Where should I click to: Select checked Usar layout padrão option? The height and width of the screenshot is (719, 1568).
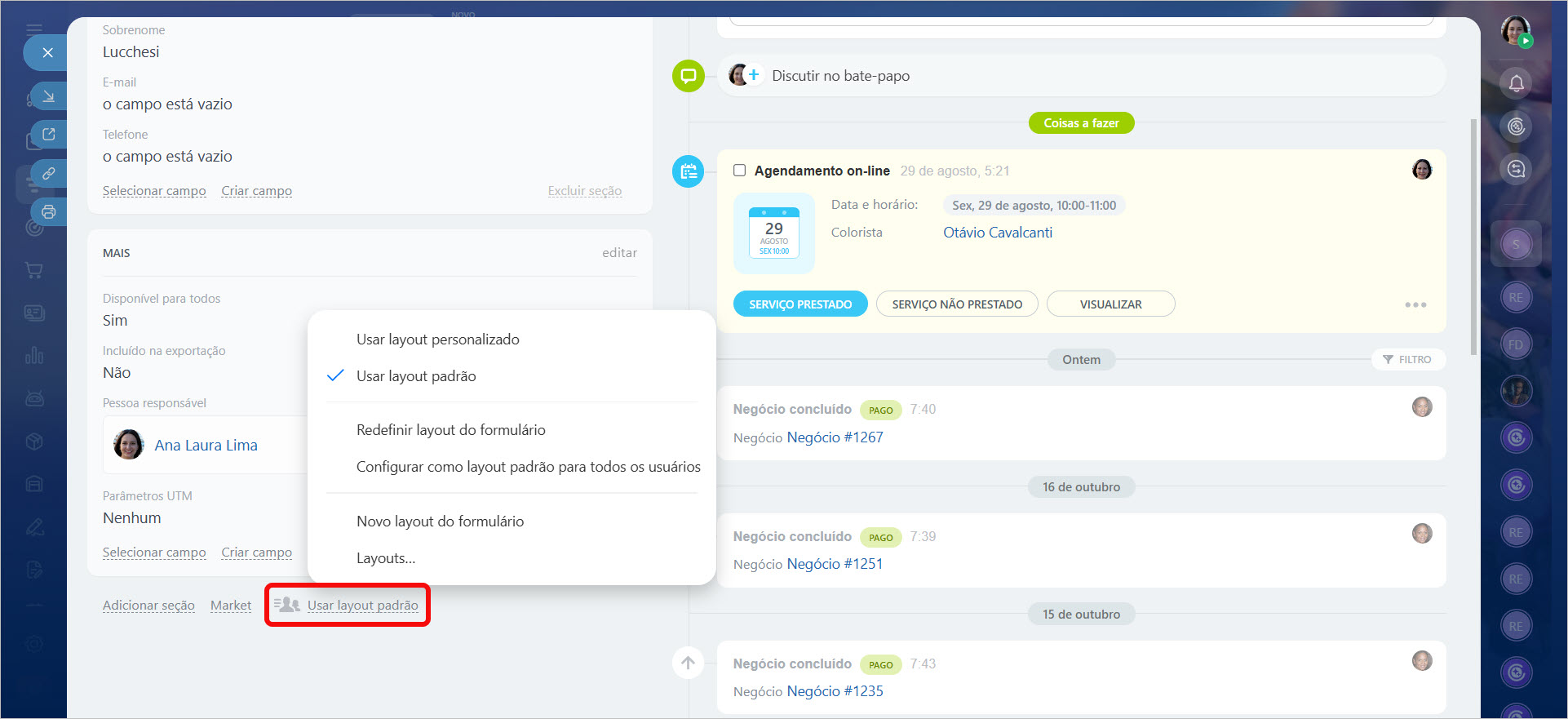click(x=416, y=376)
